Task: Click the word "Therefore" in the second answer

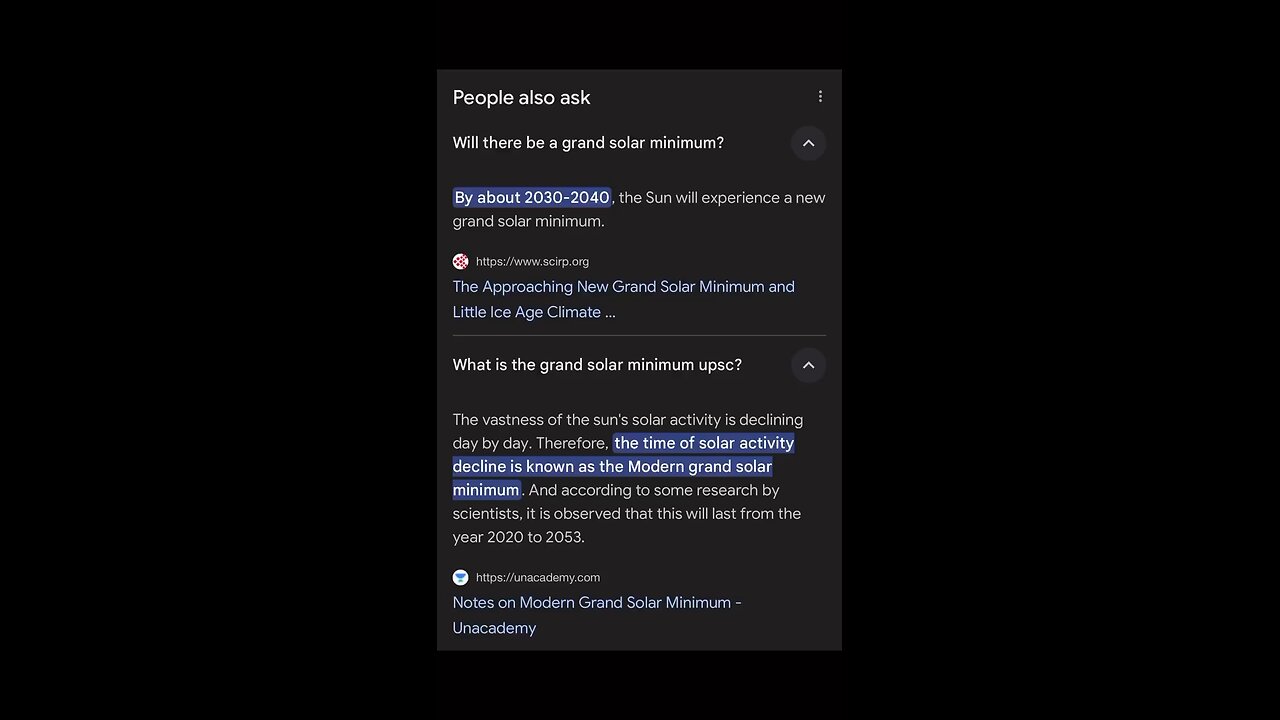Action: [571, 443]
